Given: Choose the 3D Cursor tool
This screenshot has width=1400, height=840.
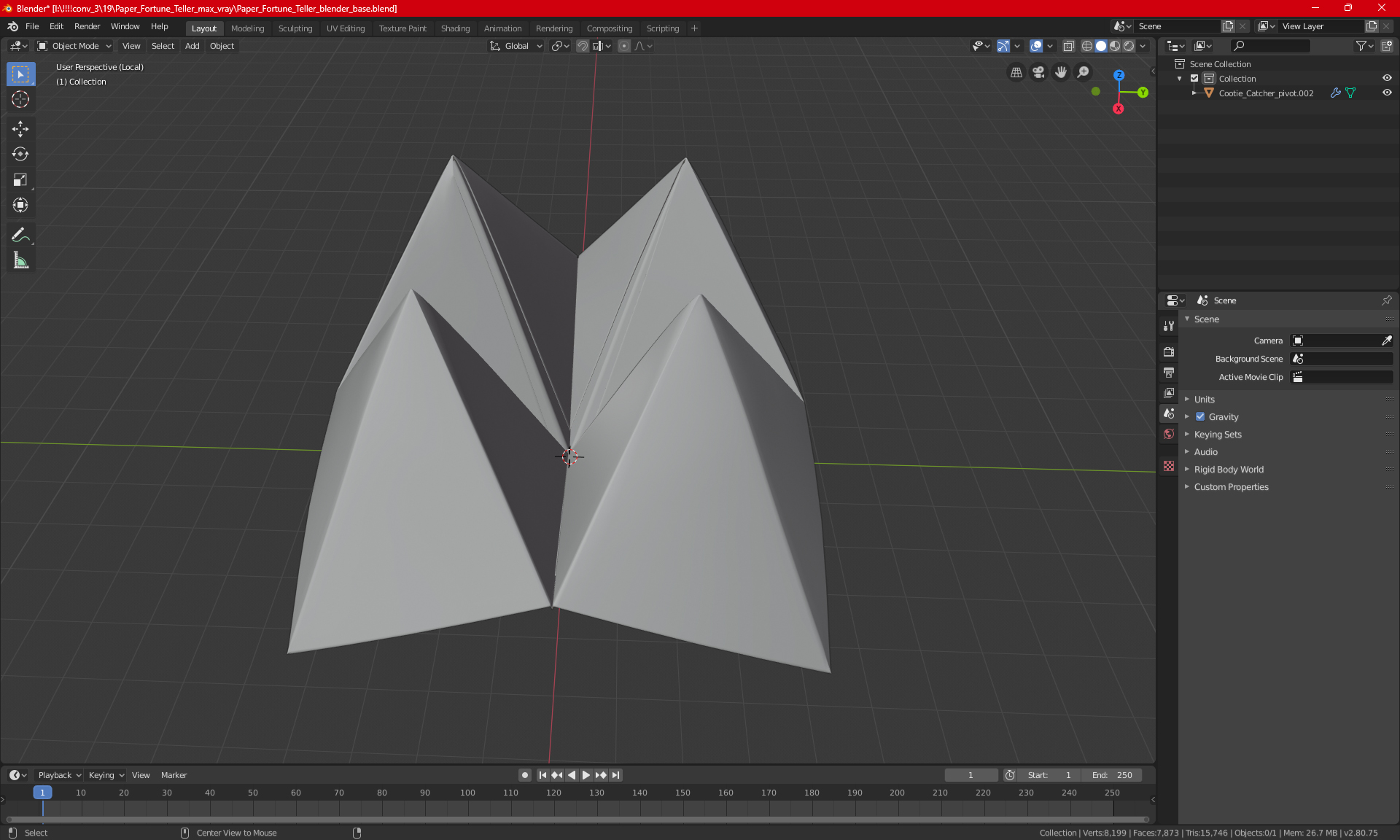Looking at the screenshot, I should pyautogui.click(x=20, y=99).
